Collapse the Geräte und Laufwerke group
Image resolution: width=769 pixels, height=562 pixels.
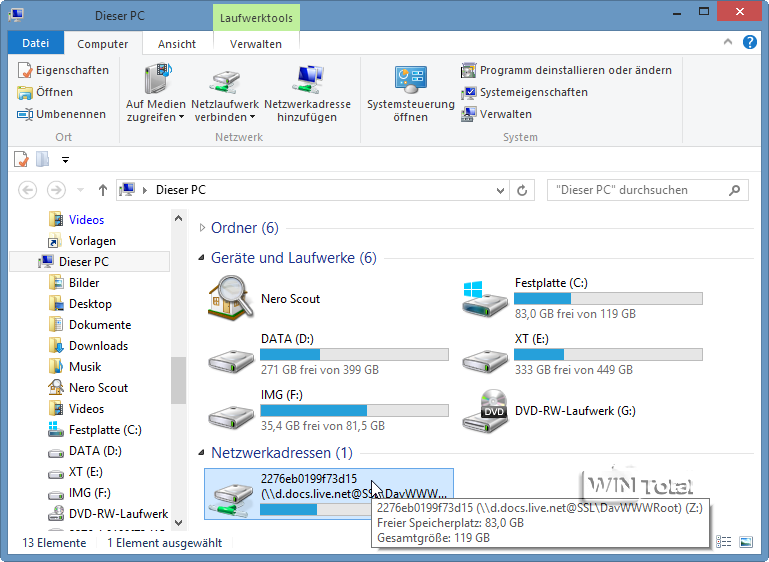coord(202,257)
